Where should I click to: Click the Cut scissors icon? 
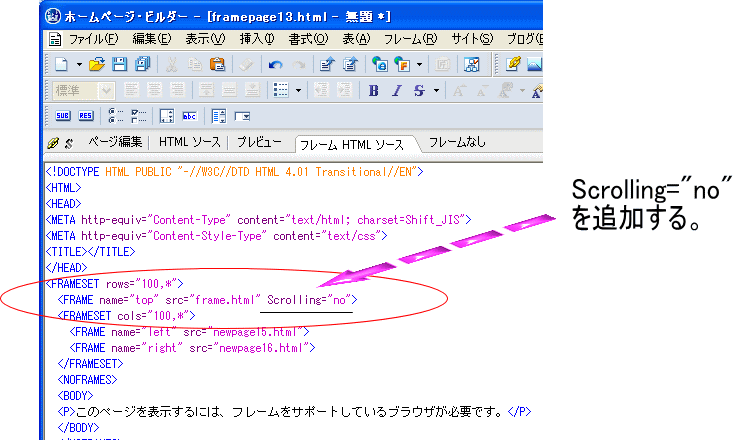172,64
